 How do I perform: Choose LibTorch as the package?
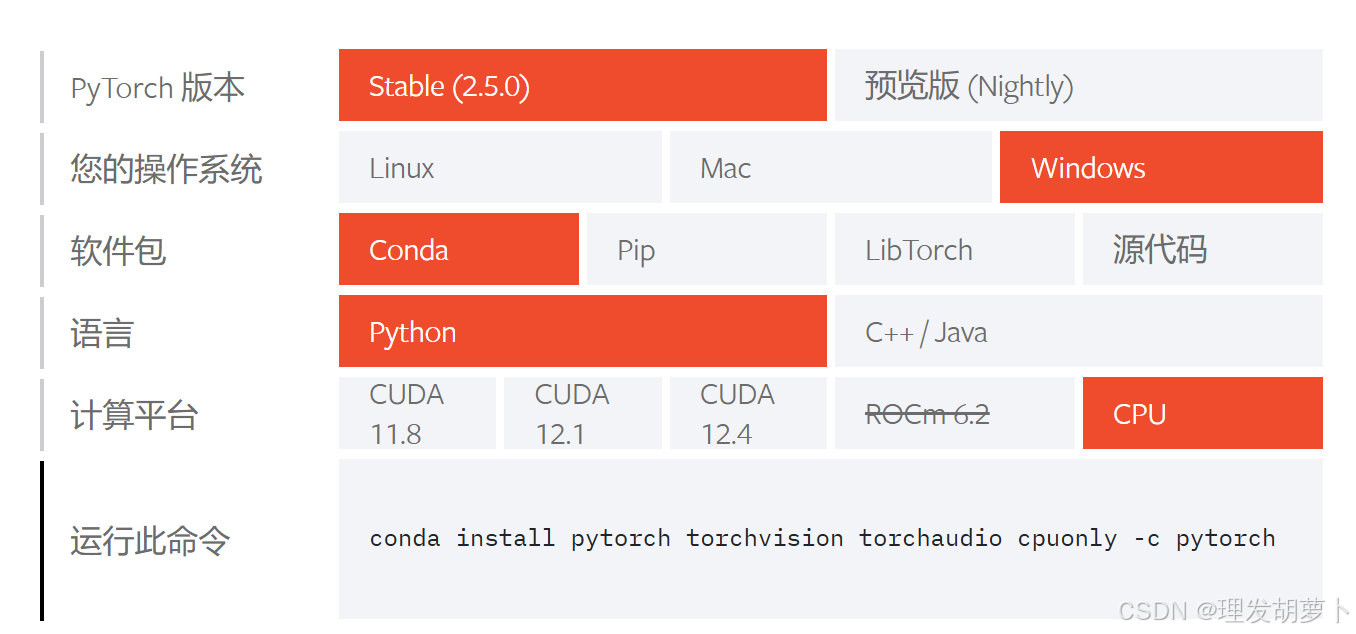click(x=954, y=249)
